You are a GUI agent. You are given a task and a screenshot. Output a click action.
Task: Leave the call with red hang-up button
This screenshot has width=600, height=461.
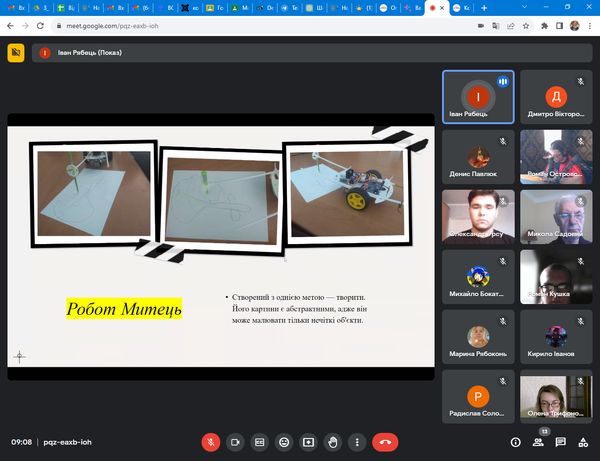(x=385, y=441)
